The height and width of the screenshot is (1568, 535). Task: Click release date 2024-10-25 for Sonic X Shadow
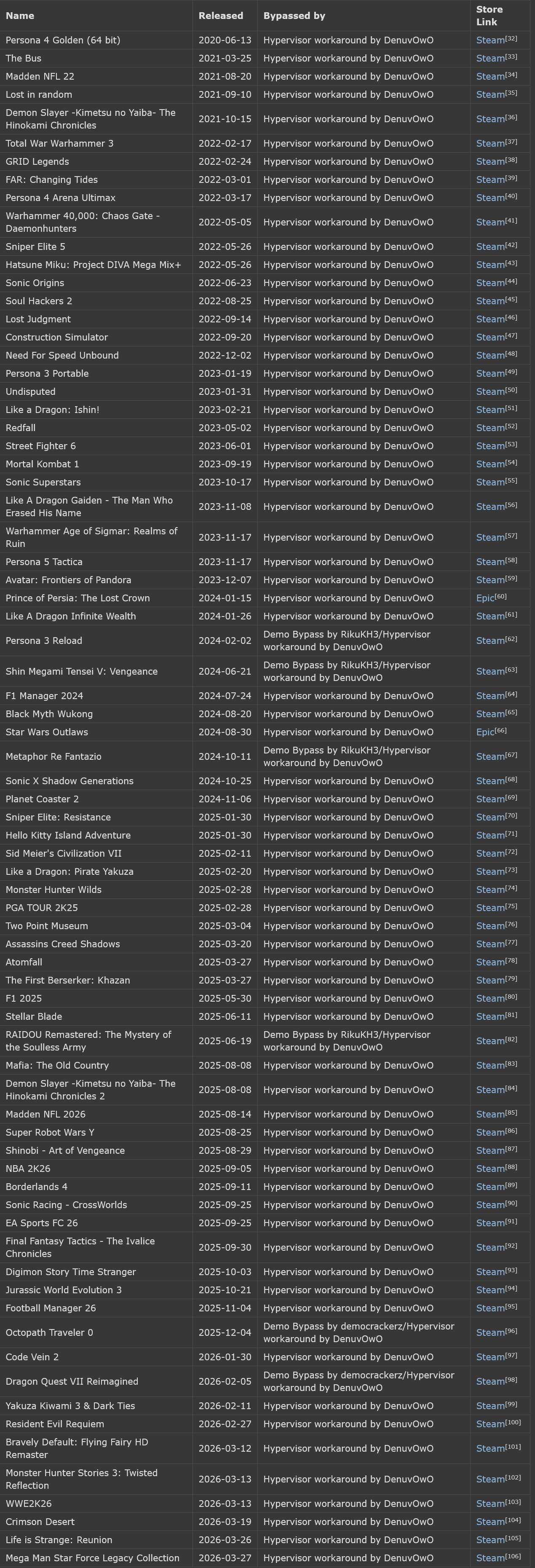pyautogui.click(x=225, y=781)
